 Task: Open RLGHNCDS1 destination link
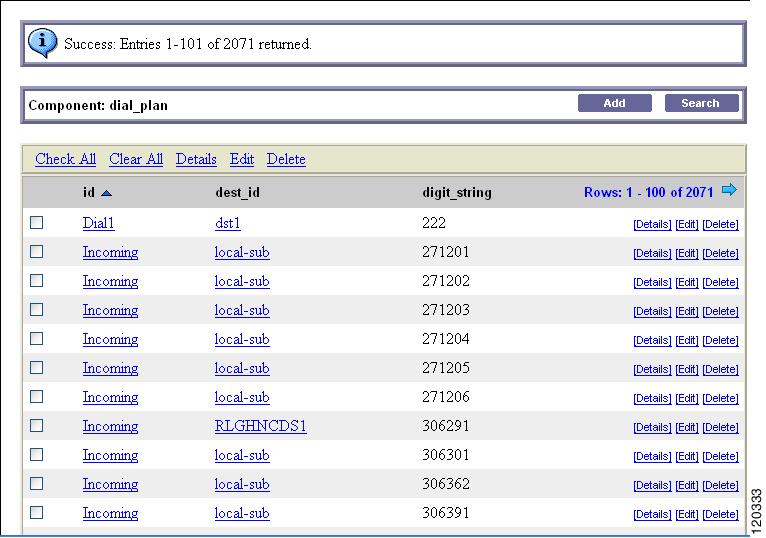click(x=260, y=426)
